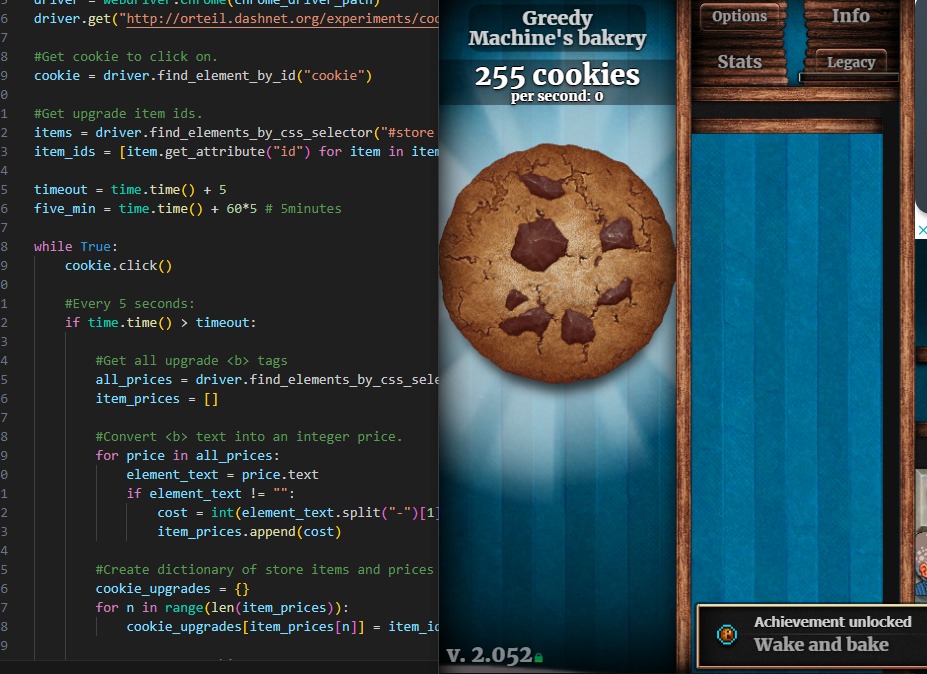Click the 'item_ids = [item.get_attribute' line
This screenshot has height=674, width=927.
[236, 151]
